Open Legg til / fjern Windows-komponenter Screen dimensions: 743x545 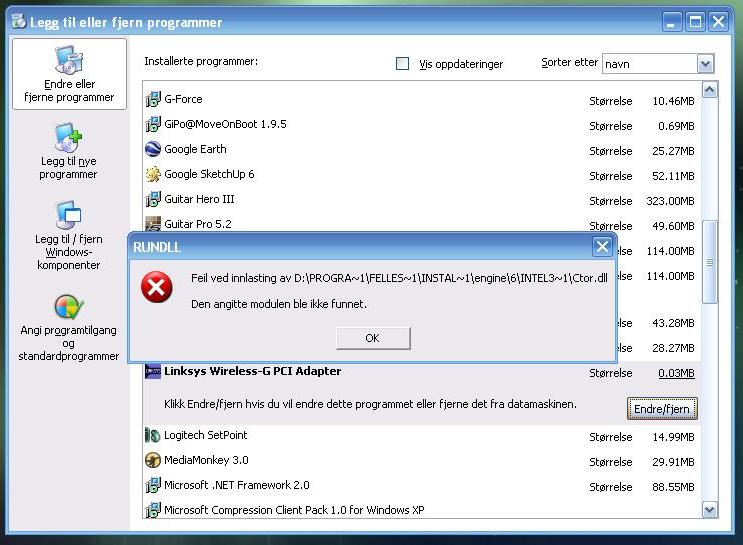(68, 235)
